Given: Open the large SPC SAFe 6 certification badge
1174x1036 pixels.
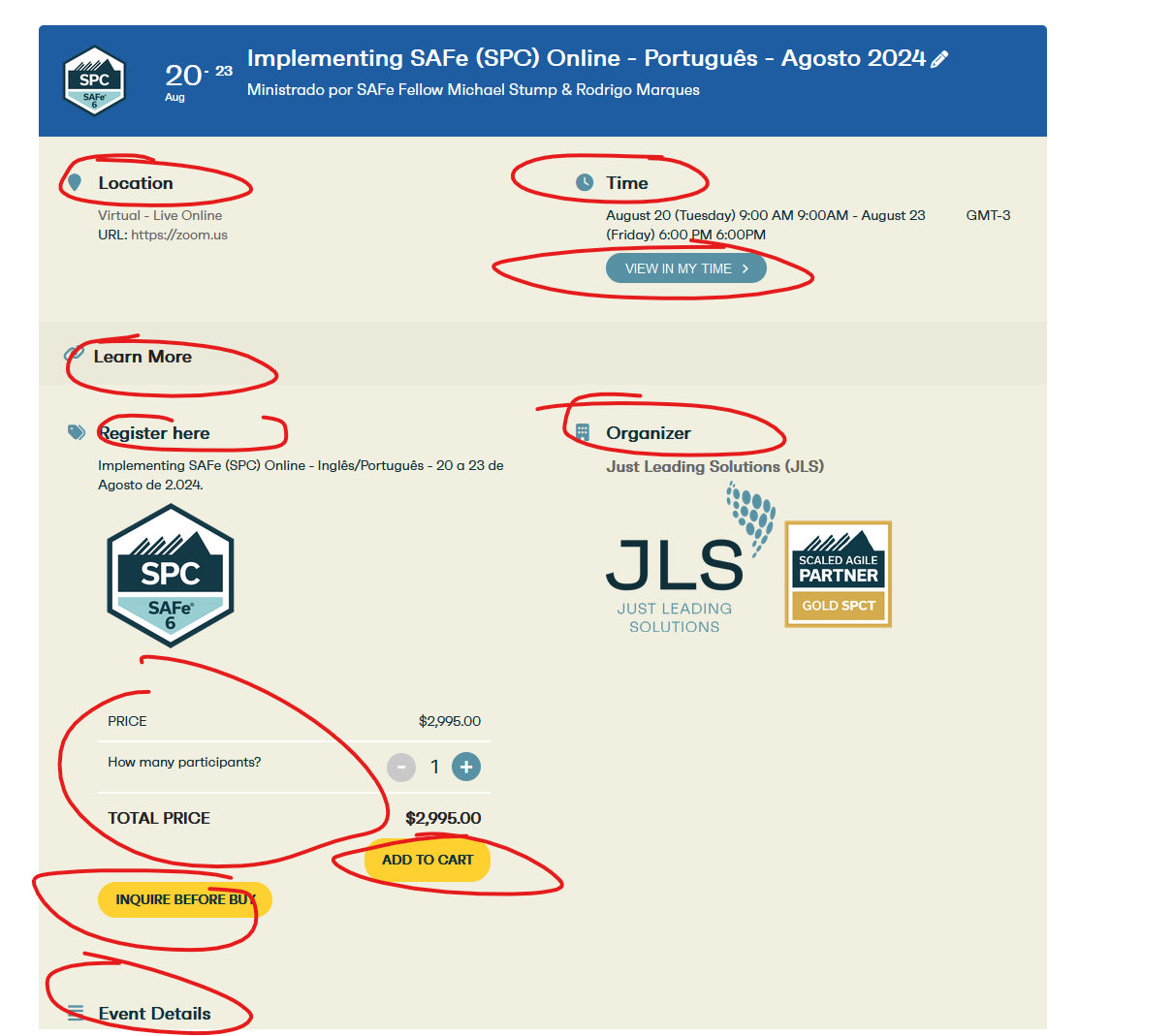Looking at the screenshot, I should (x=171, y=576).
